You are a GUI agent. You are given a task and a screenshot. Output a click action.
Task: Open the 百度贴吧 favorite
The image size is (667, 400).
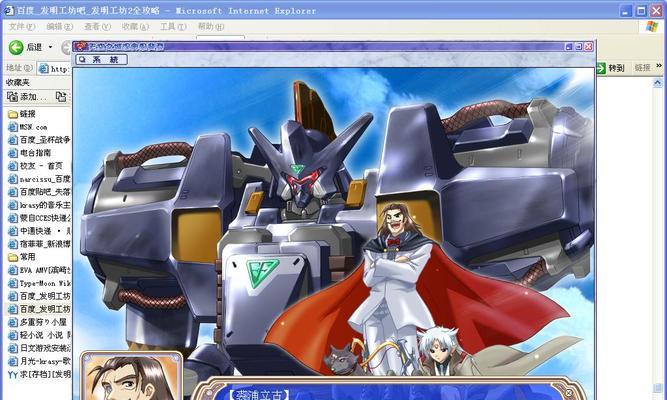pyautogui.click(x=39, y=192)
